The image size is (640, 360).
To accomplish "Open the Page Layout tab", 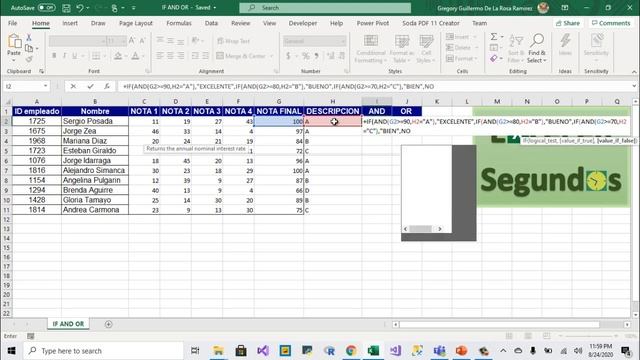I will pyautogui.click(x=136, y=23).
